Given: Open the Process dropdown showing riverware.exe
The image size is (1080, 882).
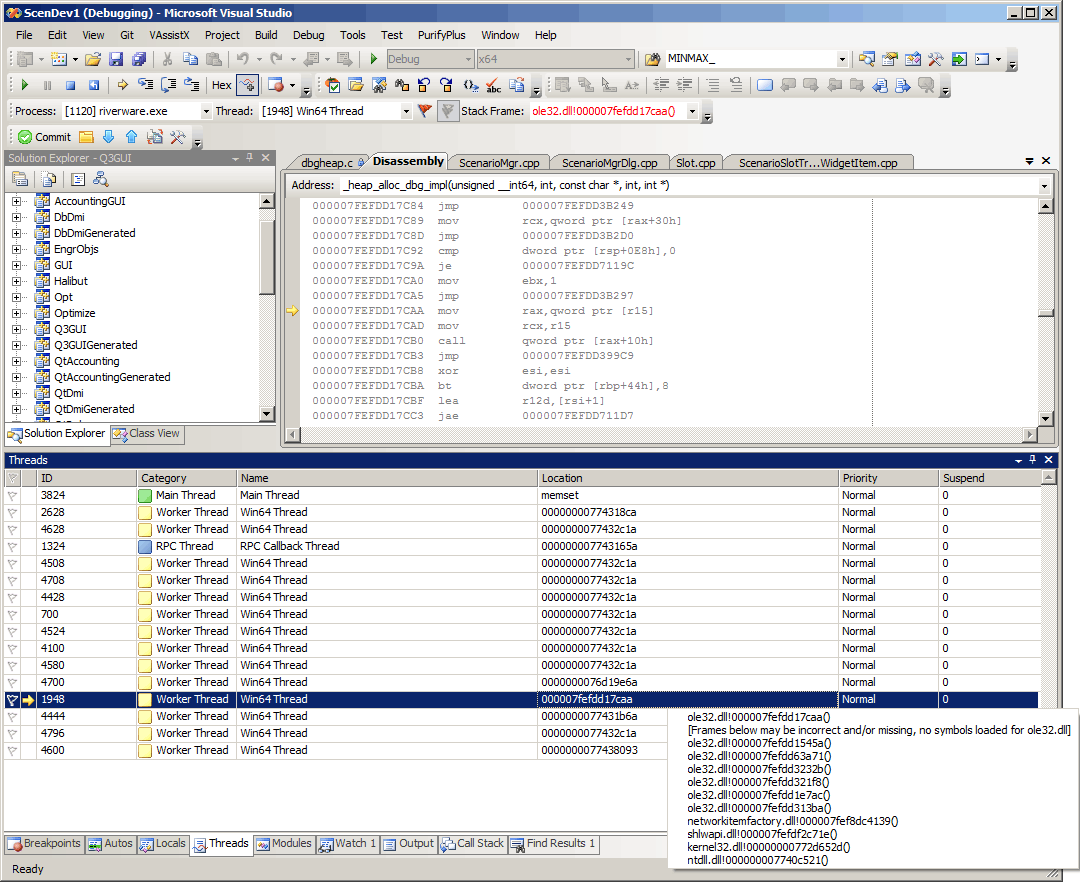Looking at the screenshot, I should click(205, 112).
